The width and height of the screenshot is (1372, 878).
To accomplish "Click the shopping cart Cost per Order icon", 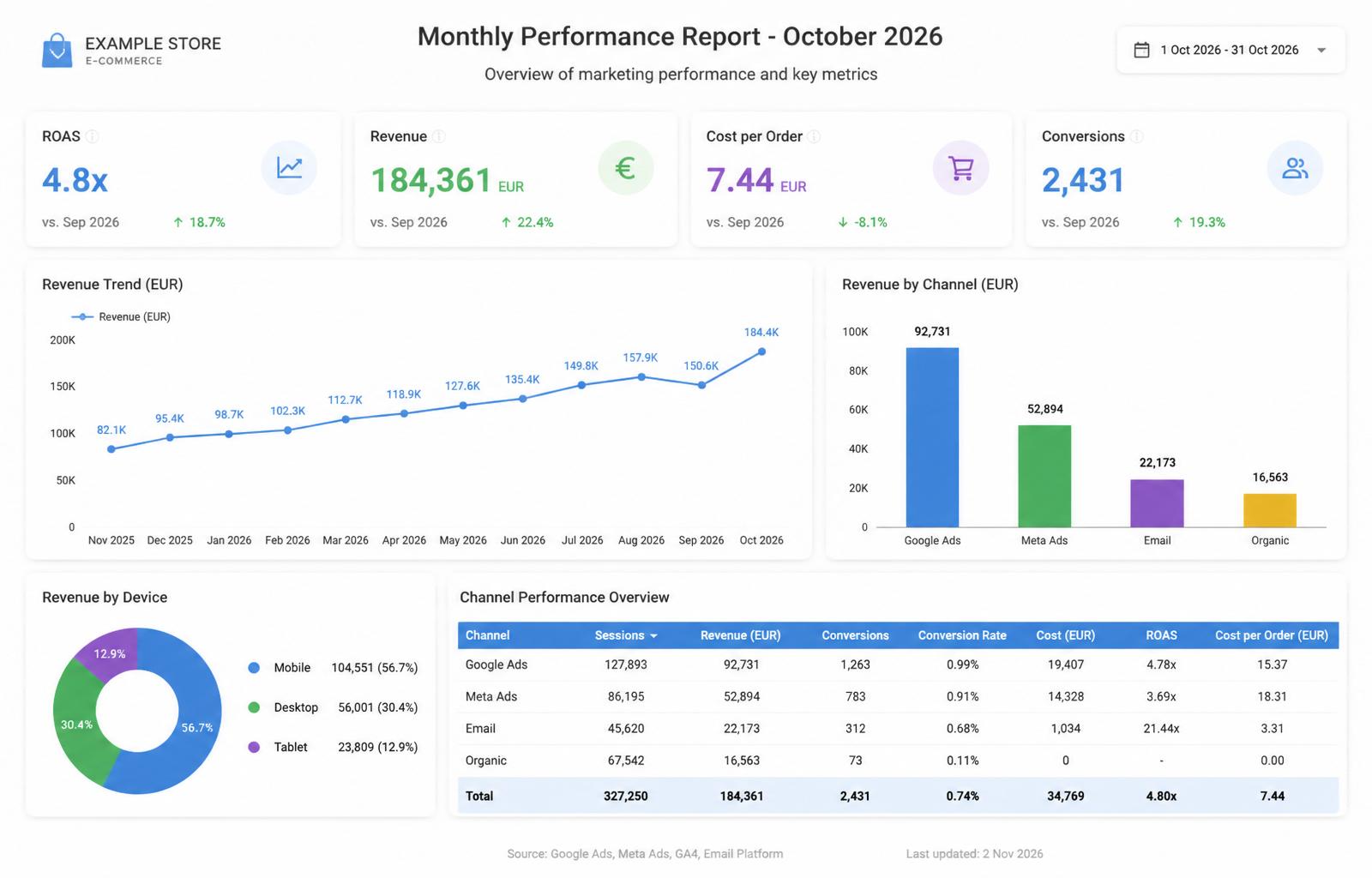I will tap(961, 168).
